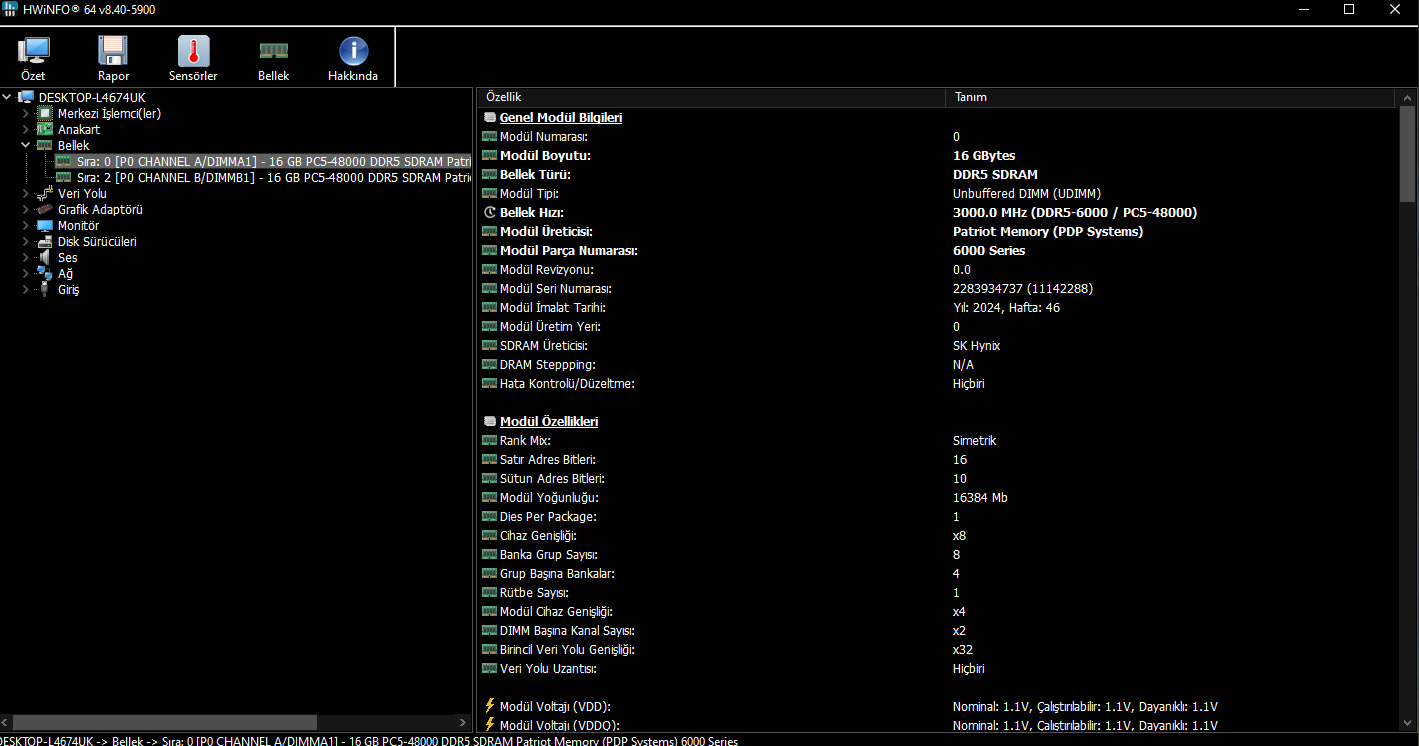
Task: Click the lightning icon beside Modül Voltajı (VDD)
Action: pyautogui.click(x=489, y=706)
